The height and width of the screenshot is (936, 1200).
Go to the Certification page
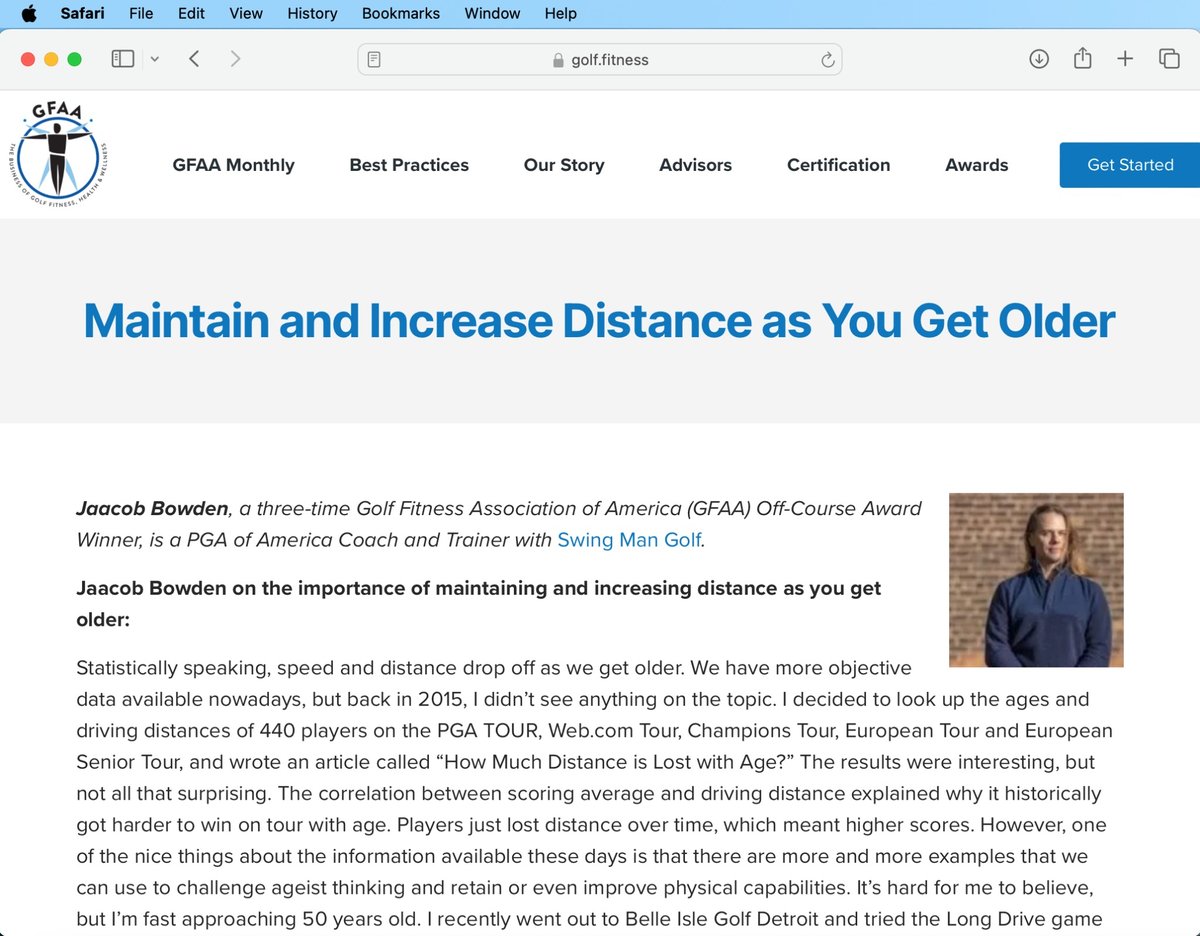pos(838,165)
